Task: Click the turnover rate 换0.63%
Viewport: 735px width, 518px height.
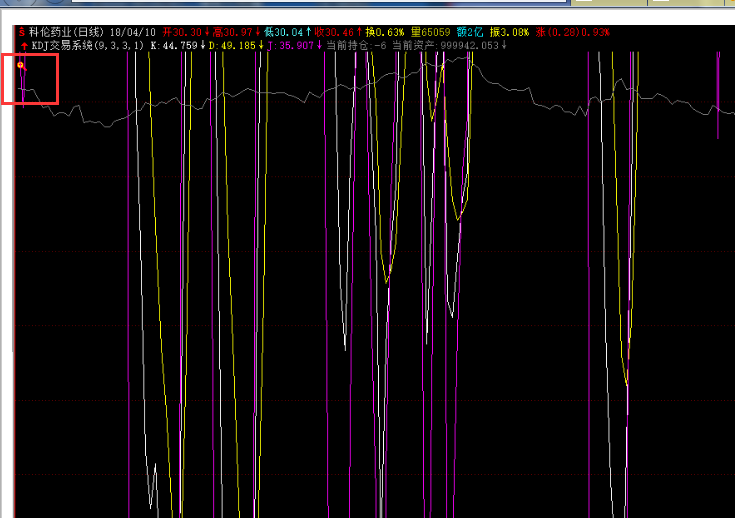Action: [x=385, y=32]
